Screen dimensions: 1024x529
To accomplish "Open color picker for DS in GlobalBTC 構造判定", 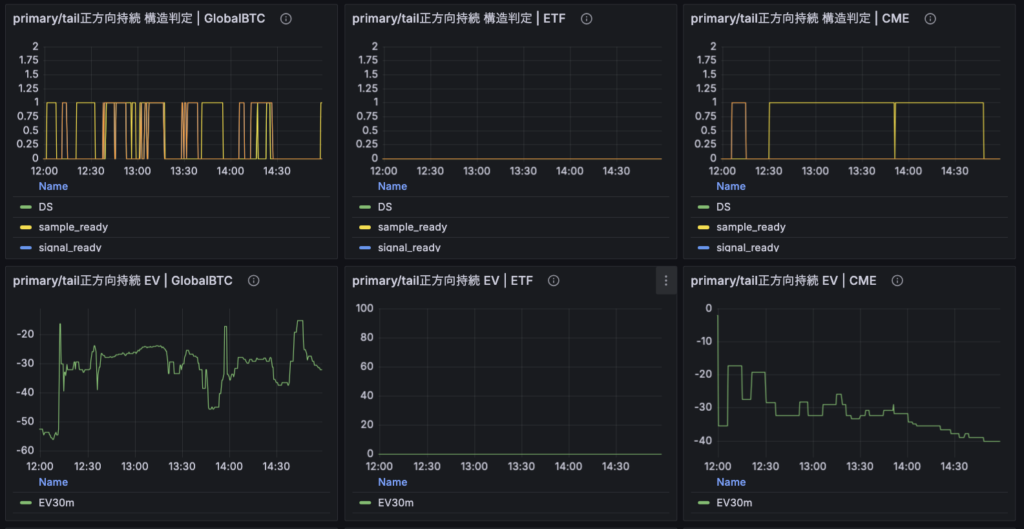I will (x=26, y=207).
